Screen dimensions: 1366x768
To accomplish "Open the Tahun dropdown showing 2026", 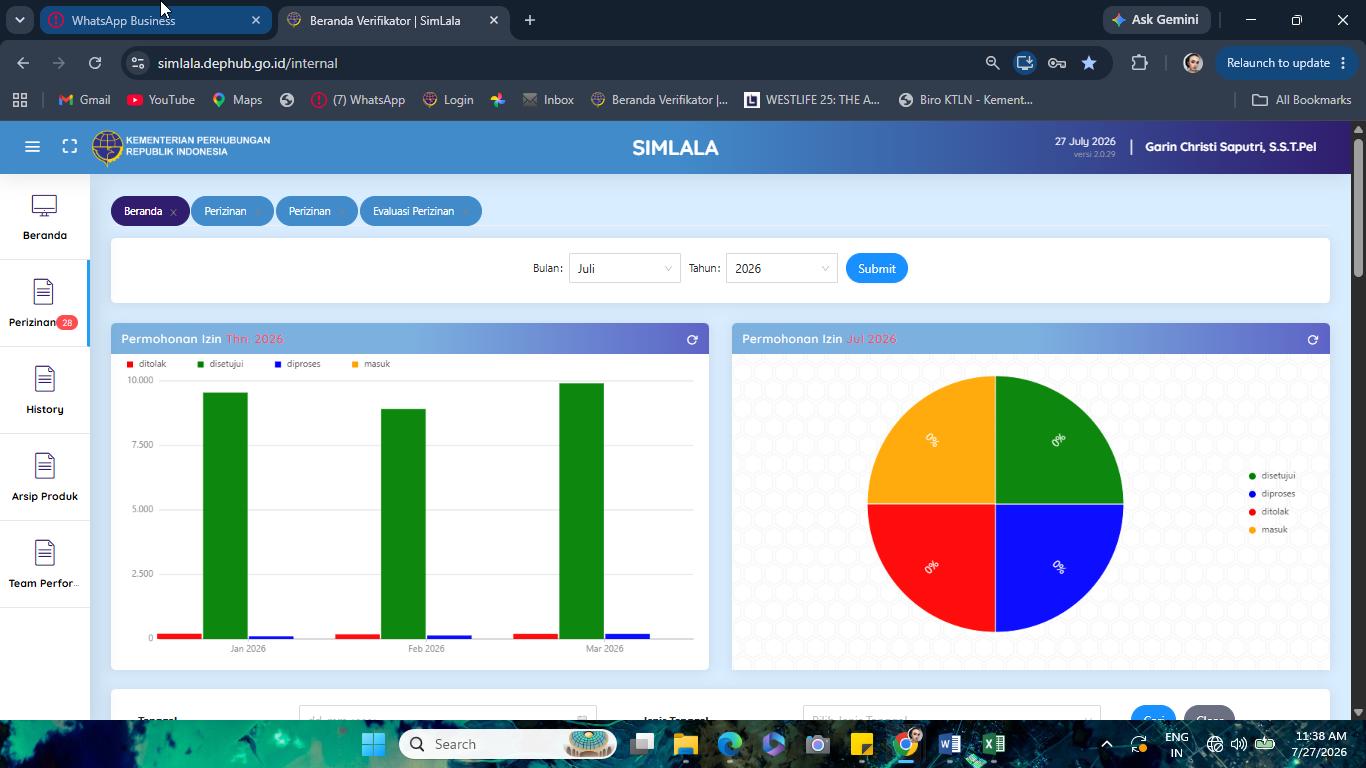I will point(782,269).
